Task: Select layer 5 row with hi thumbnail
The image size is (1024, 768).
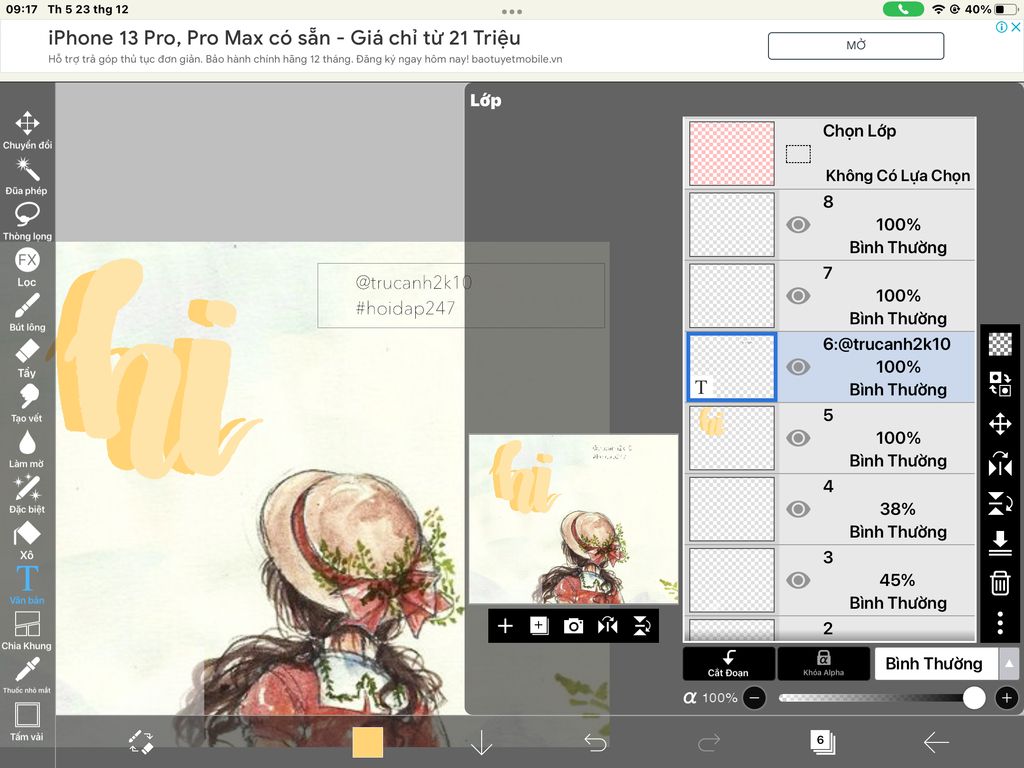Action: pos(830,438)
